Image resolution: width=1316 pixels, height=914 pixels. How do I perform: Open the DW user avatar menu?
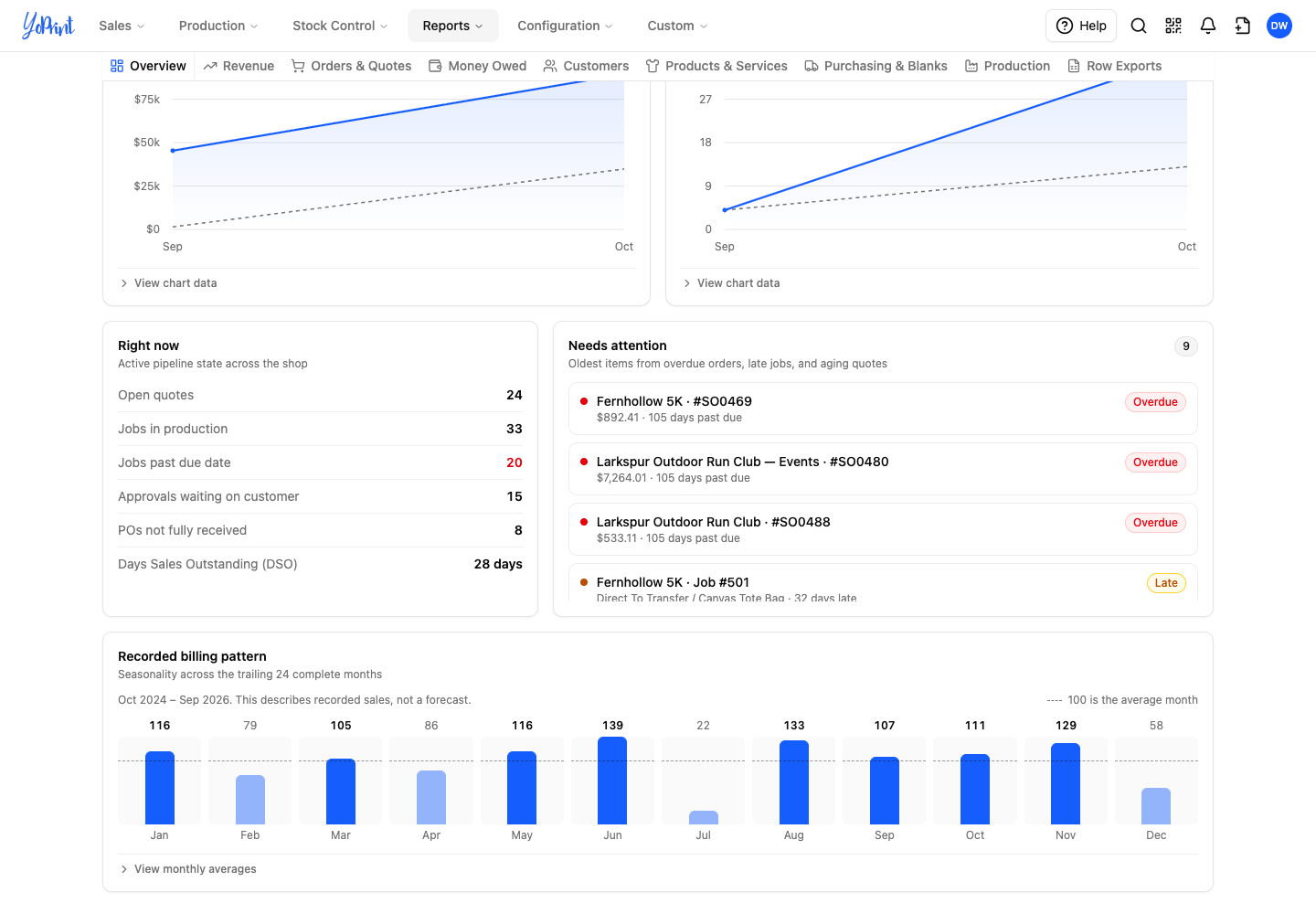[1279, 26]
